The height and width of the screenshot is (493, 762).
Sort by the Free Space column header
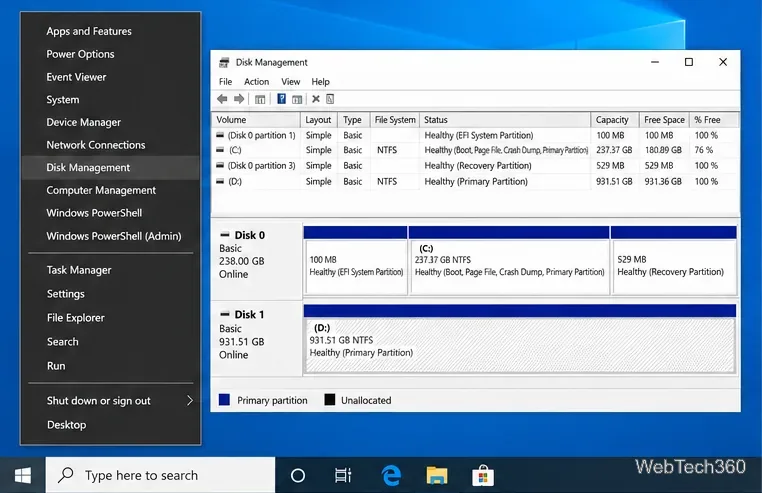coord(664,120)
